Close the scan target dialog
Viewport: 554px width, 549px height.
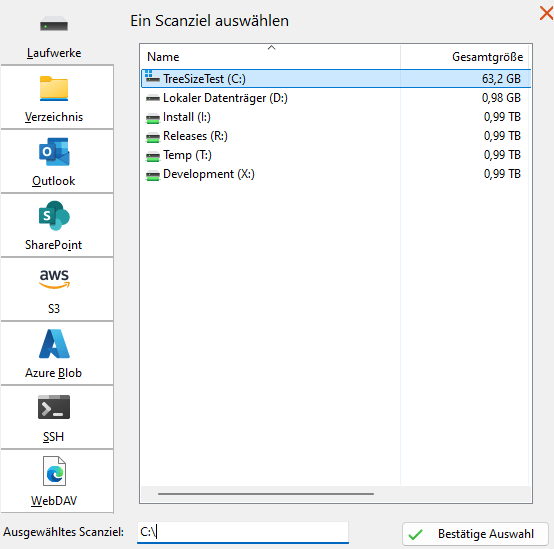tap(546, 14)
